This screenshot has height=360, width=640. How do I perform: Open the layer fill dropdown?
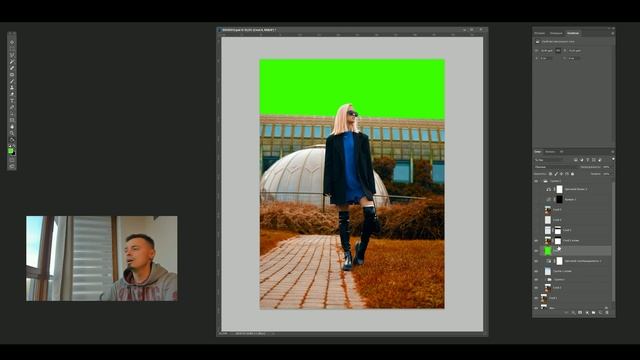tap(606, 174)
